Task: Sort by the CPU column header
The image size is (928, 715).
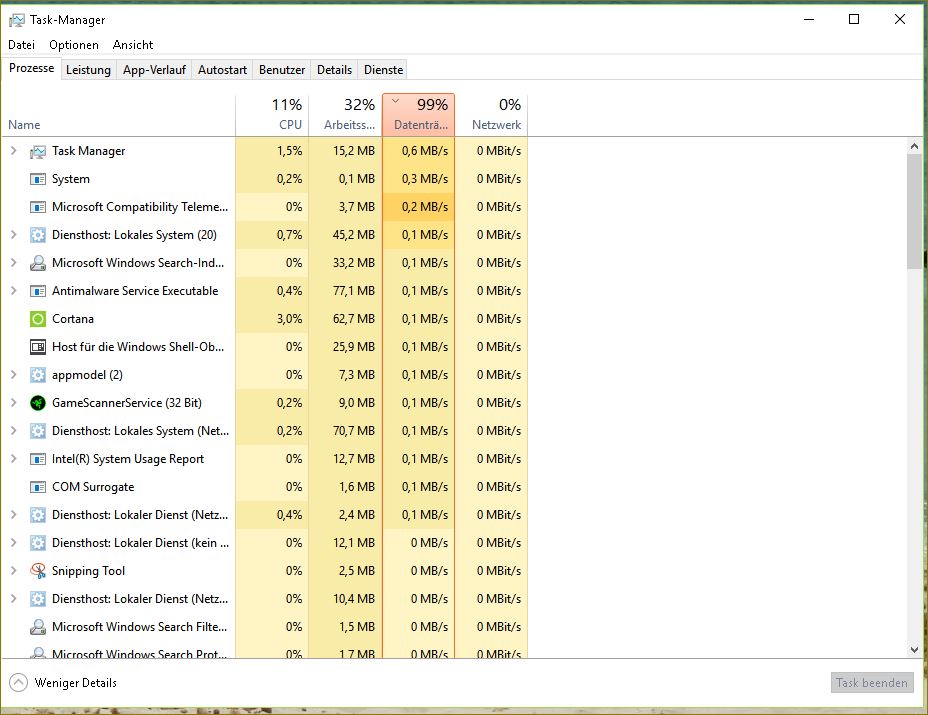Action: pos(272,115)
